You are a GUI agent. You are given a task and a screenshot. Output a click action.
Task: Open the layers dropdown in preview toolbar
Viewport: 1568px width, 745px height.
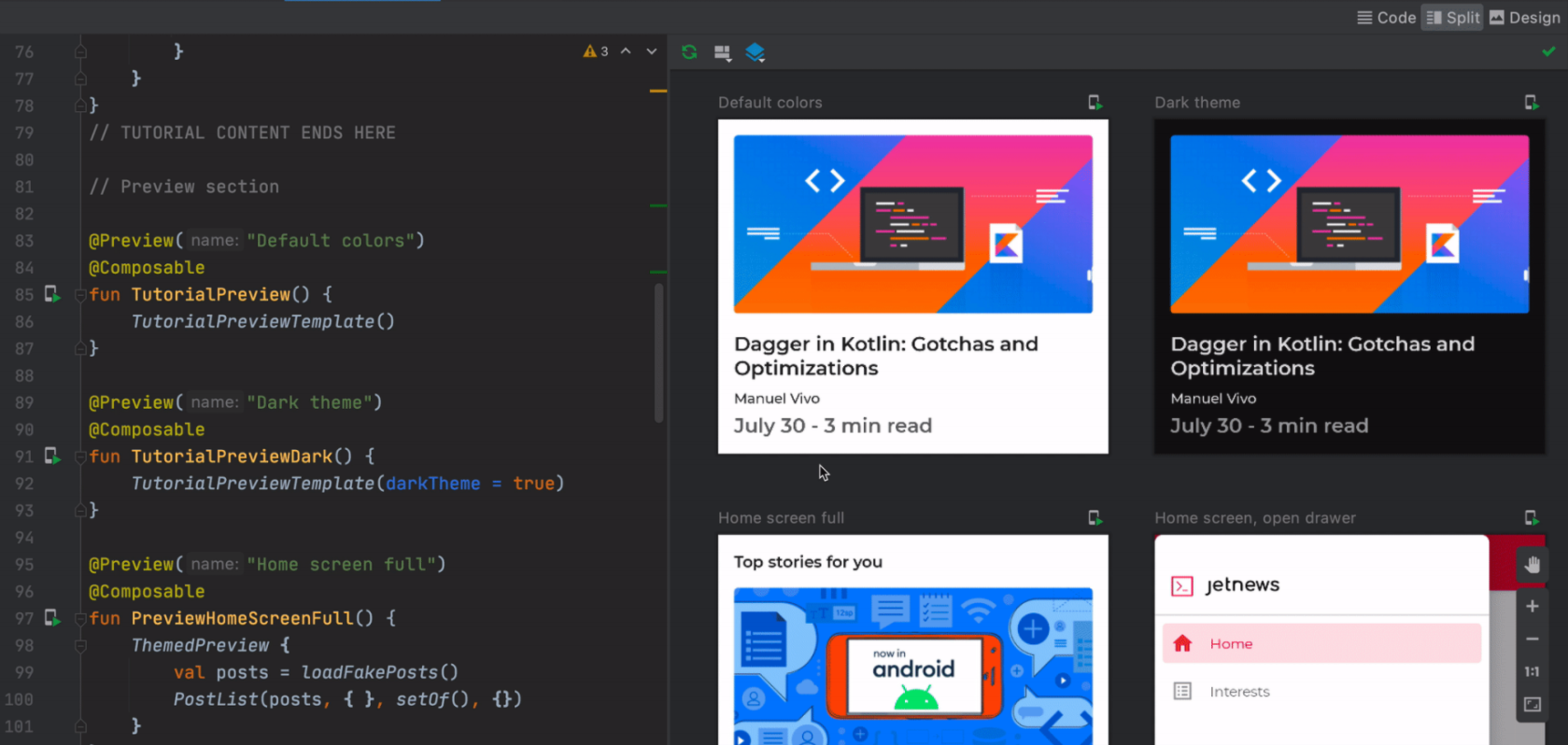pyautogui.click(x=756, y=53)
